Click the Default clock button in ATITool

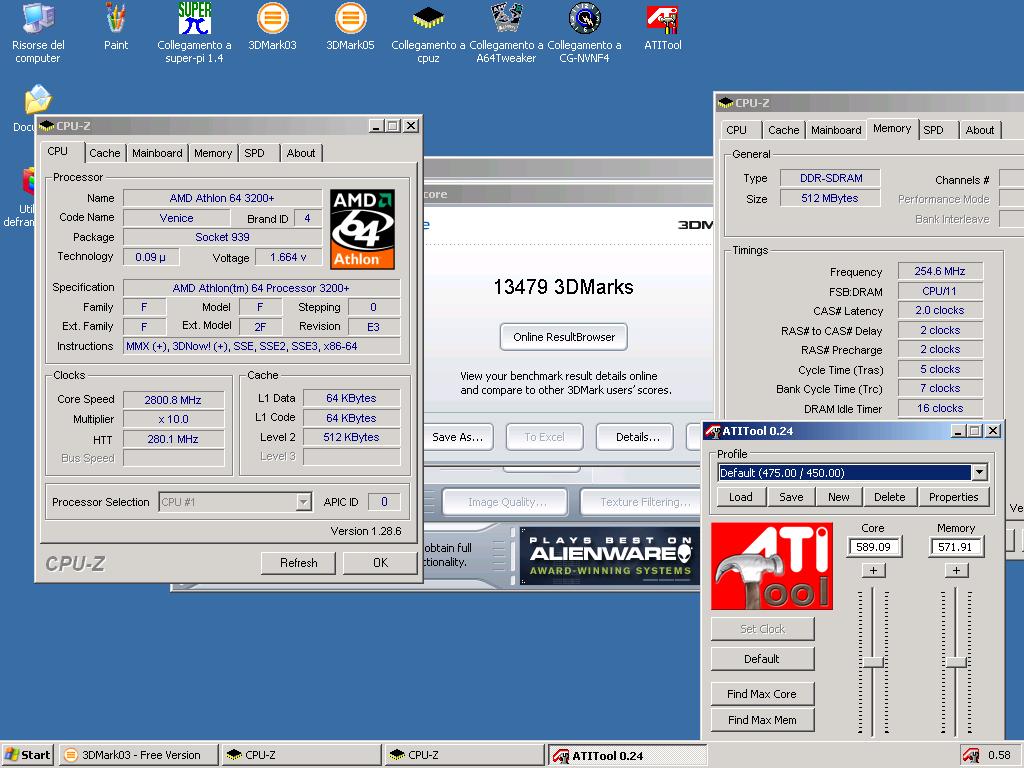[x=762, y=659]
